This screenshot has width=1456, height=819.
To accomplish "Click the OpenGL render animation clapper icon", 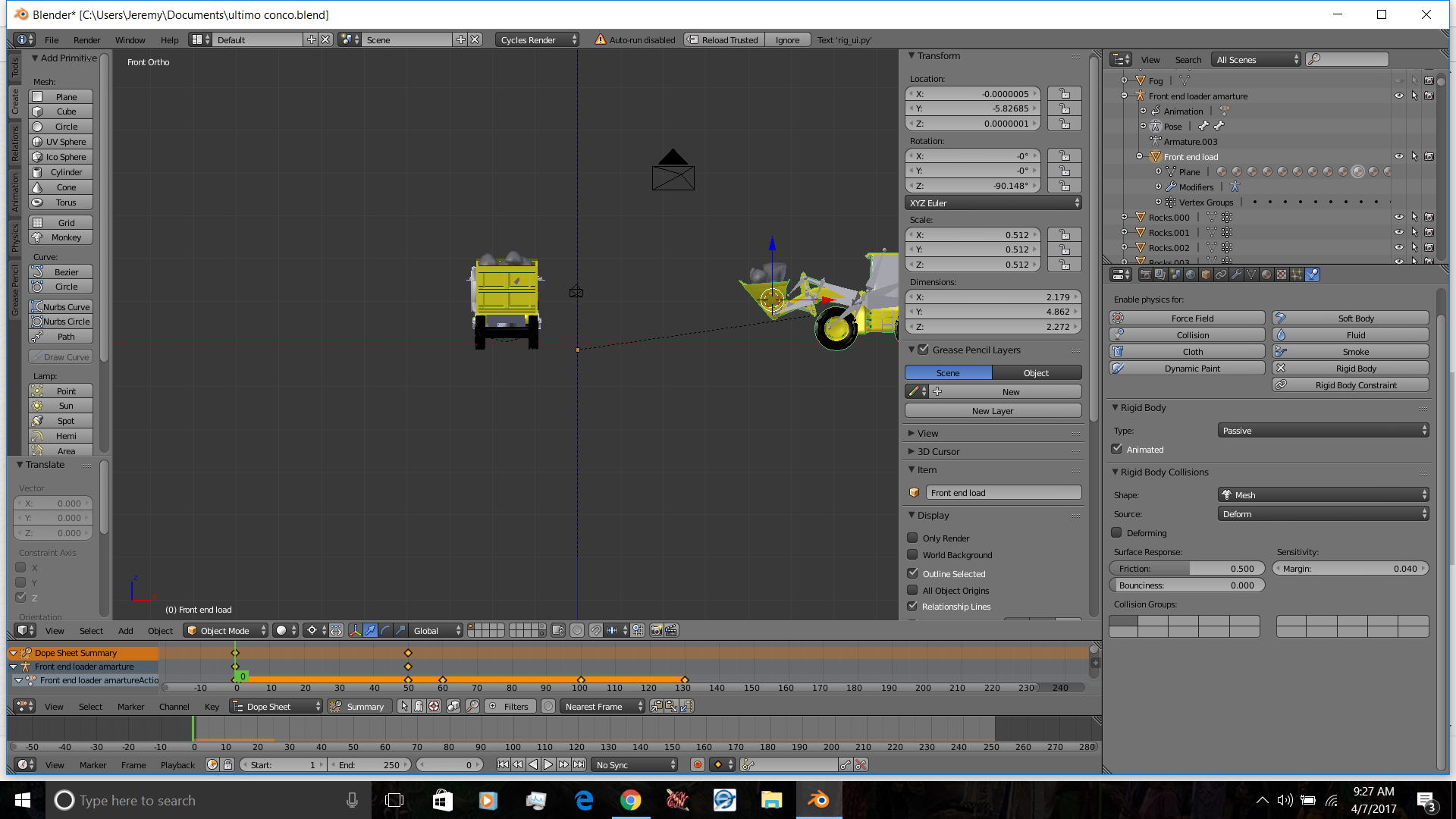I will tap(671, 630).
